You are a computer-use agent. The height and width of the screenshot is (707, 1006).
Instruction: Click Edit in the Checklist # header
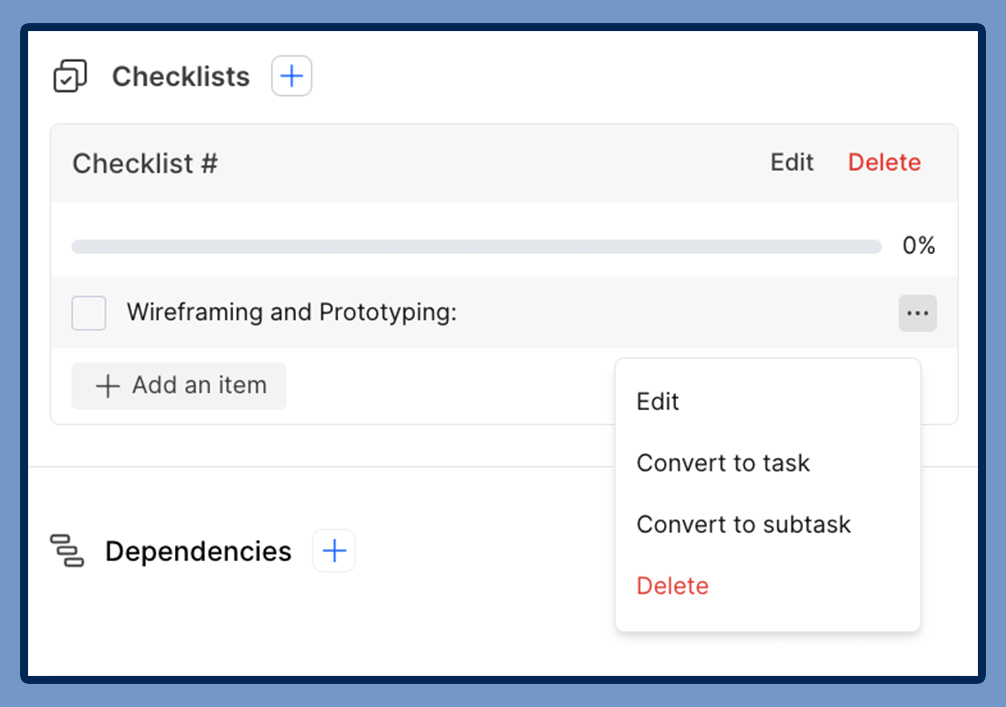[x=792, y=162]
